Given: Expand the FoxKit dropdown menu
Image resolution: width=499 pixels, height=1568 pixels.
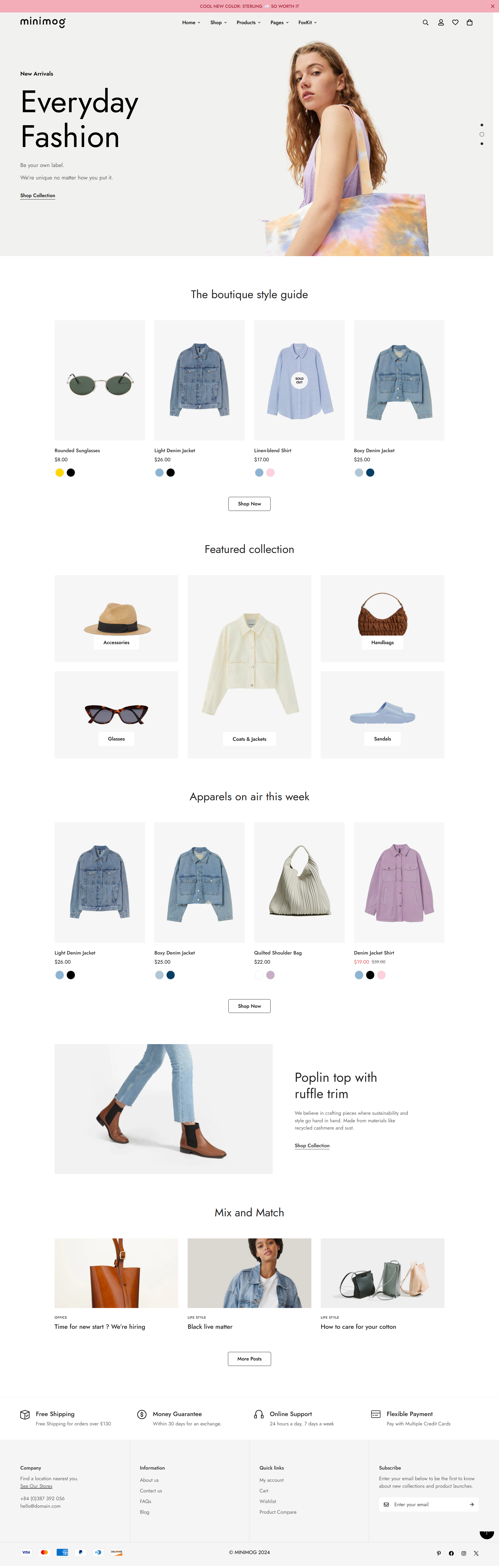Looking at the screenshot, I should (x=308, y=23).
